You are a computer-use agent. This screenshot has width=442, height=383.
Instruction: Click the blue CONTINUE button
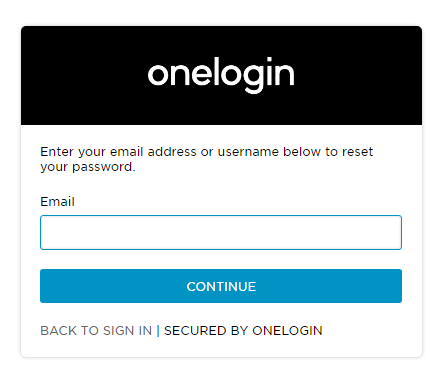[221, 286]
